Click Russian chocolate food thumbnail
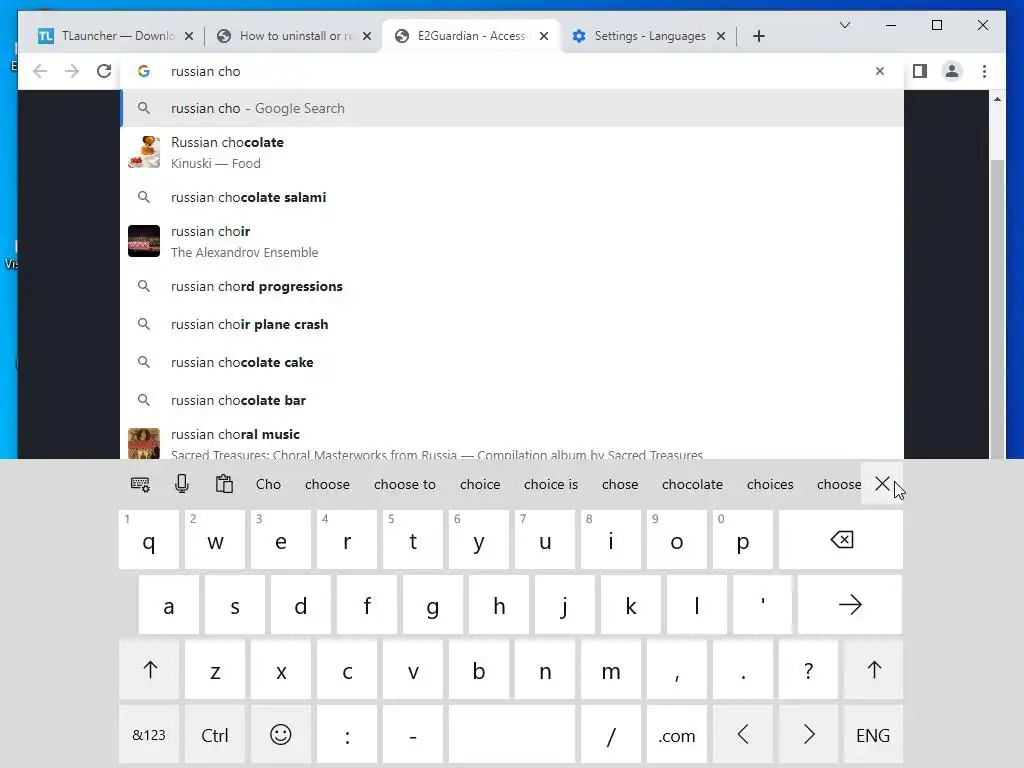The height and width of the screenshot is (768, 1024). (144, 152)
